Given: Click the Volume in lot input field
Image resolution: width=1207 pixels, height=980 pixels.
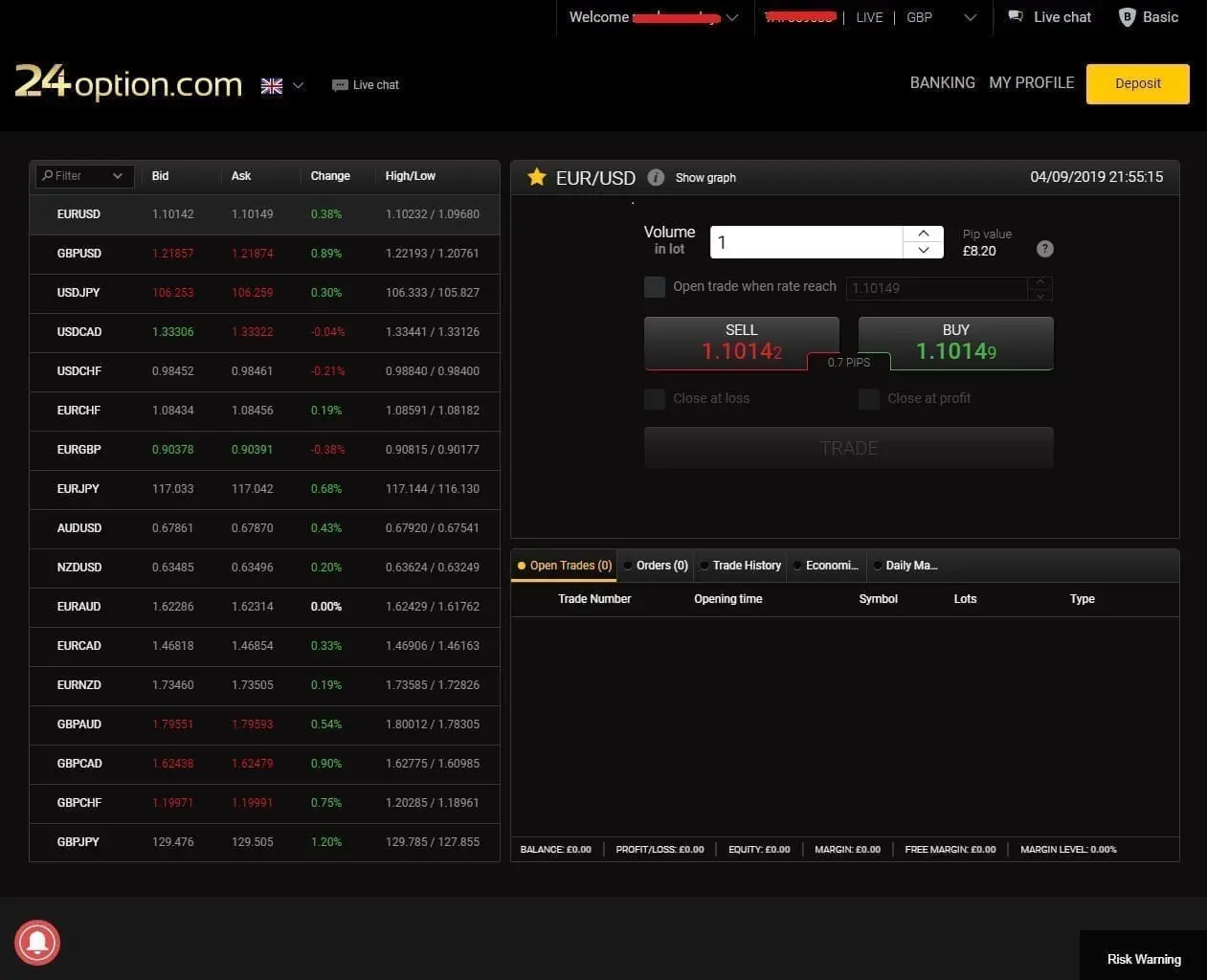Looking at the screenshot, I should [x=807, y=242].
